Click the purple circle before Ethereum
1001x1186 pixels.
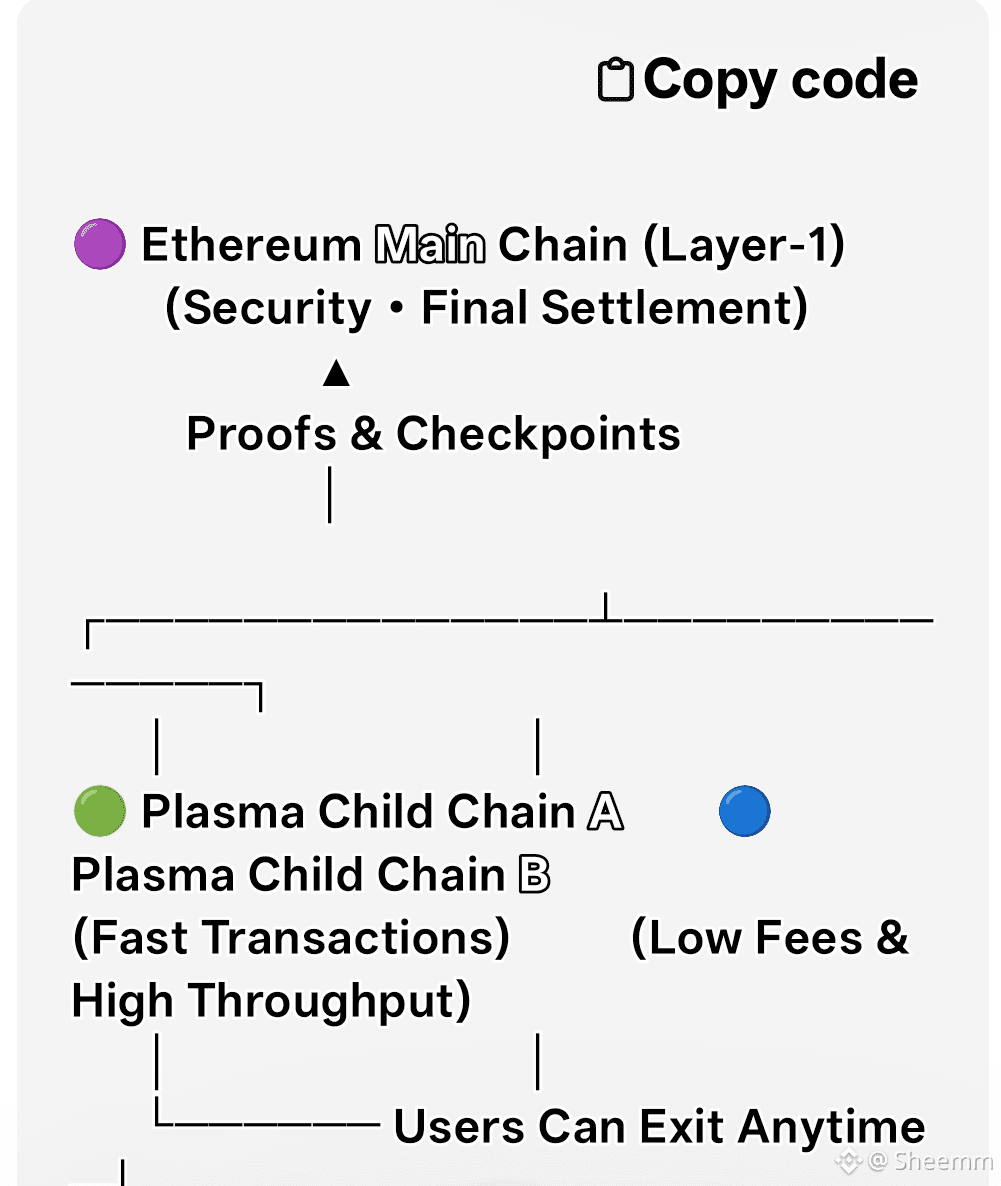point(100,245)
